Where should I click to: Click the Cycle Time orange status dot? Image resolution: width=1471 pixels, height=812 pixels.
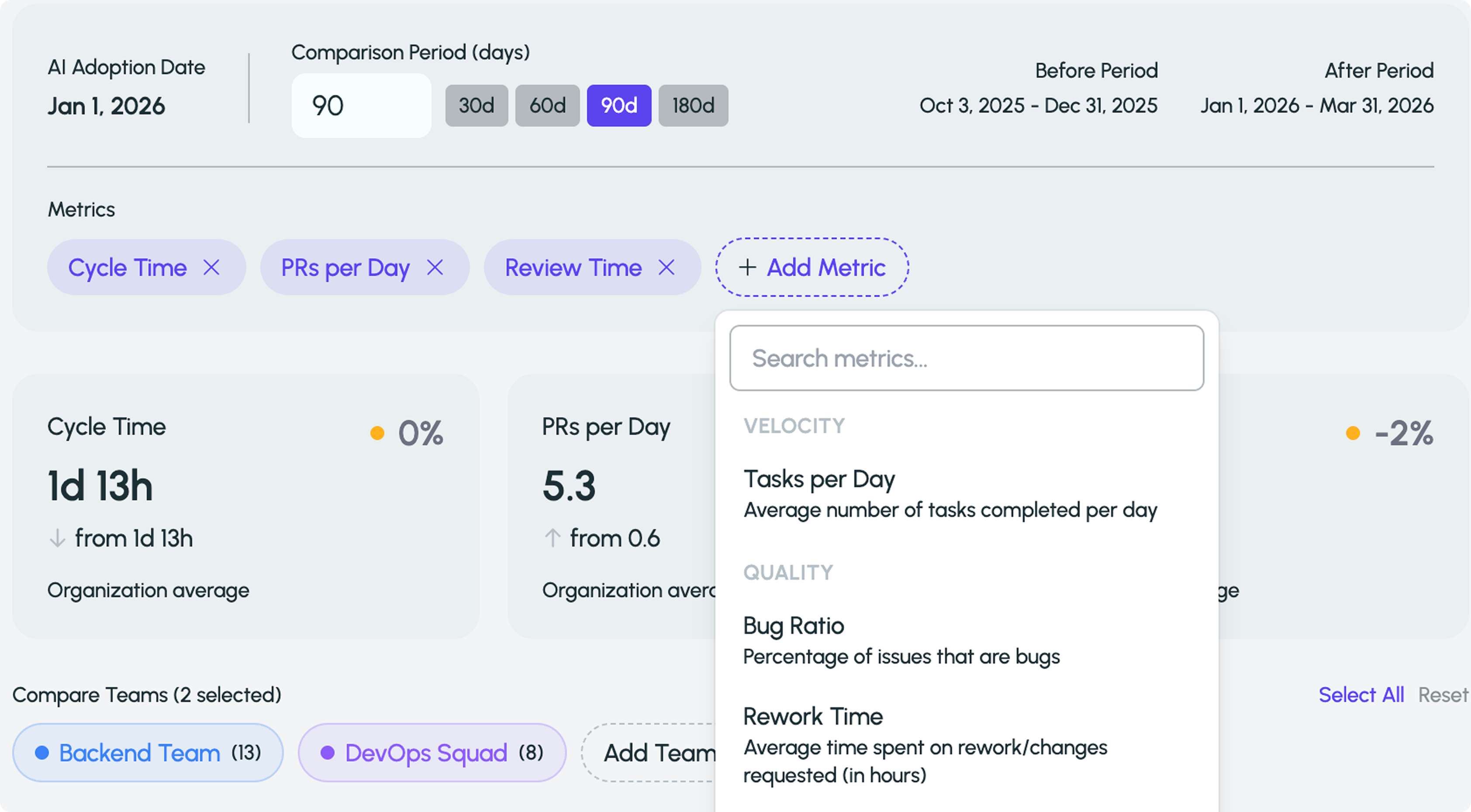[x=377, y=433]
